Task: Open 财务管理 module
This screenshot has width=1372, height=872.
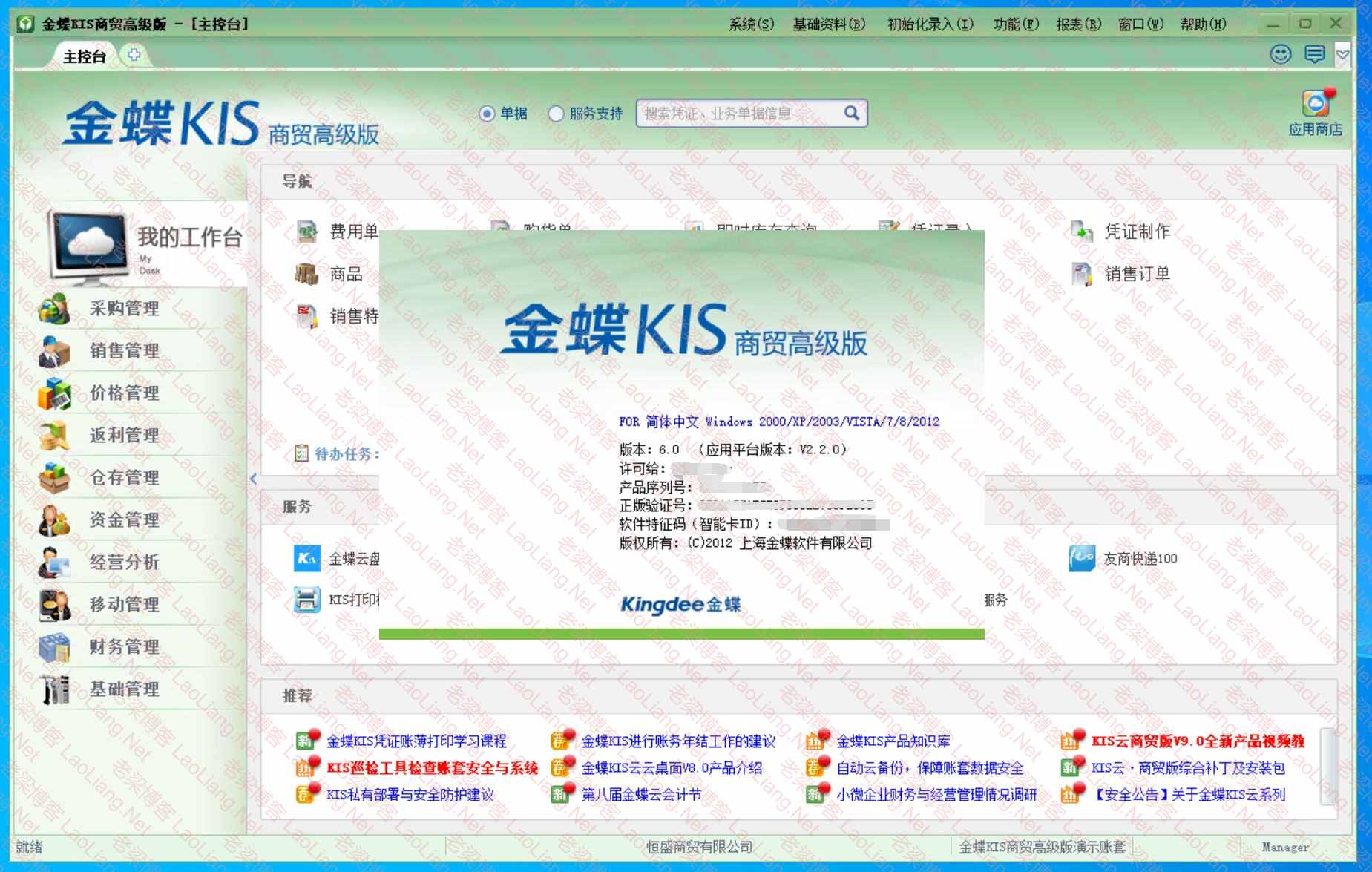Action: point(124,647)
